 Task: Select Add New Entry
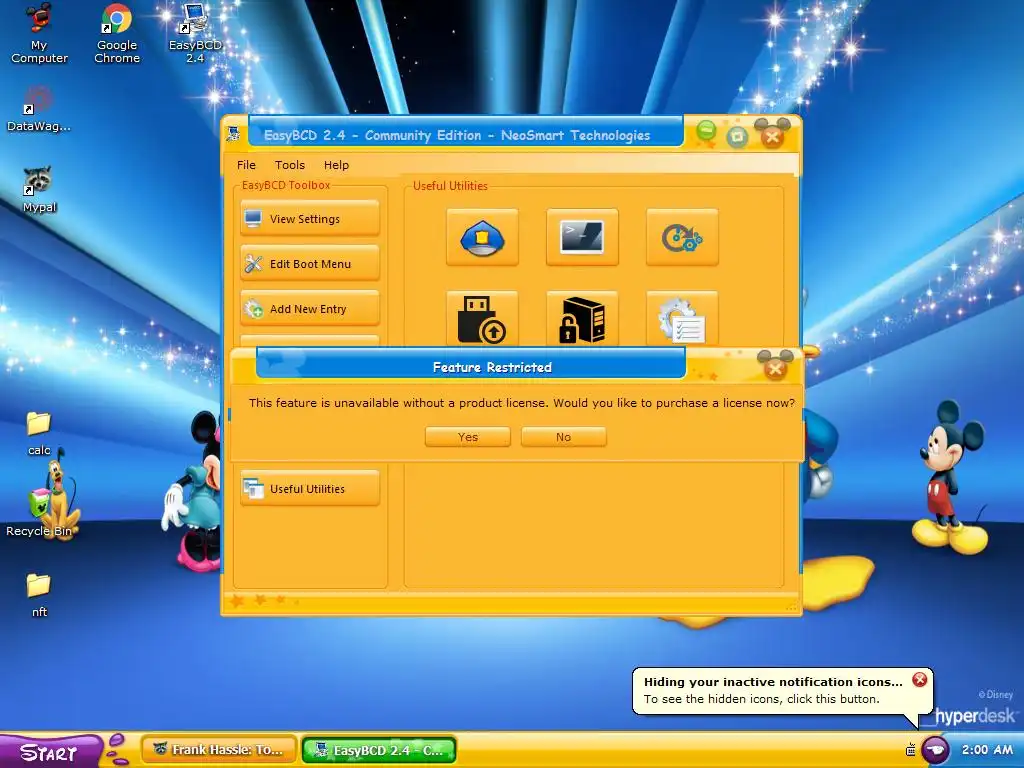click(310, 309)
